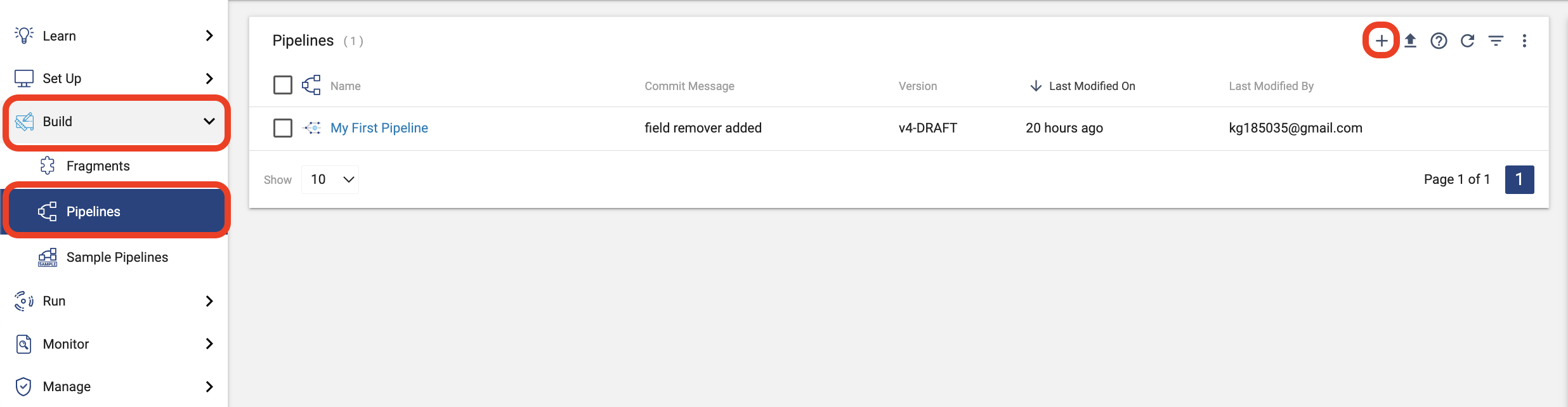Image resolution: width=1568 pixels, height=407 pixels.
Task: Open help via the question mark icon
Action: pyautogui.click(x=1439, y=40)
